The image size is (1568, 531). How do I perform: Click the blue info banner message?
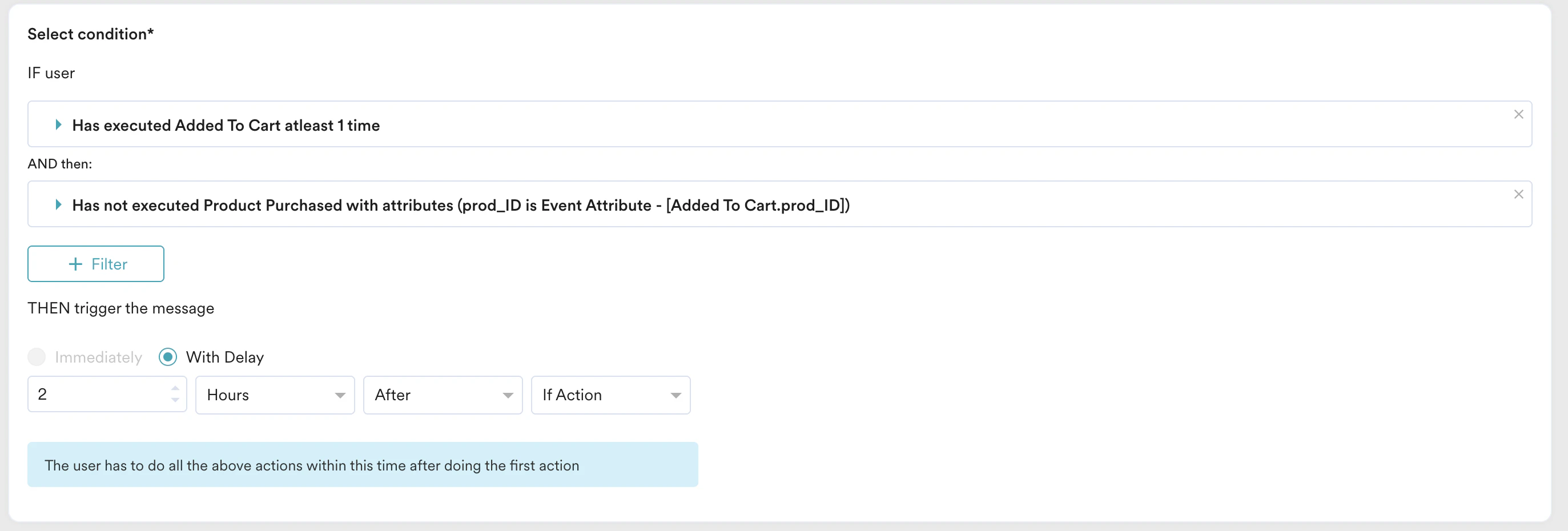[x=362, y=465]
